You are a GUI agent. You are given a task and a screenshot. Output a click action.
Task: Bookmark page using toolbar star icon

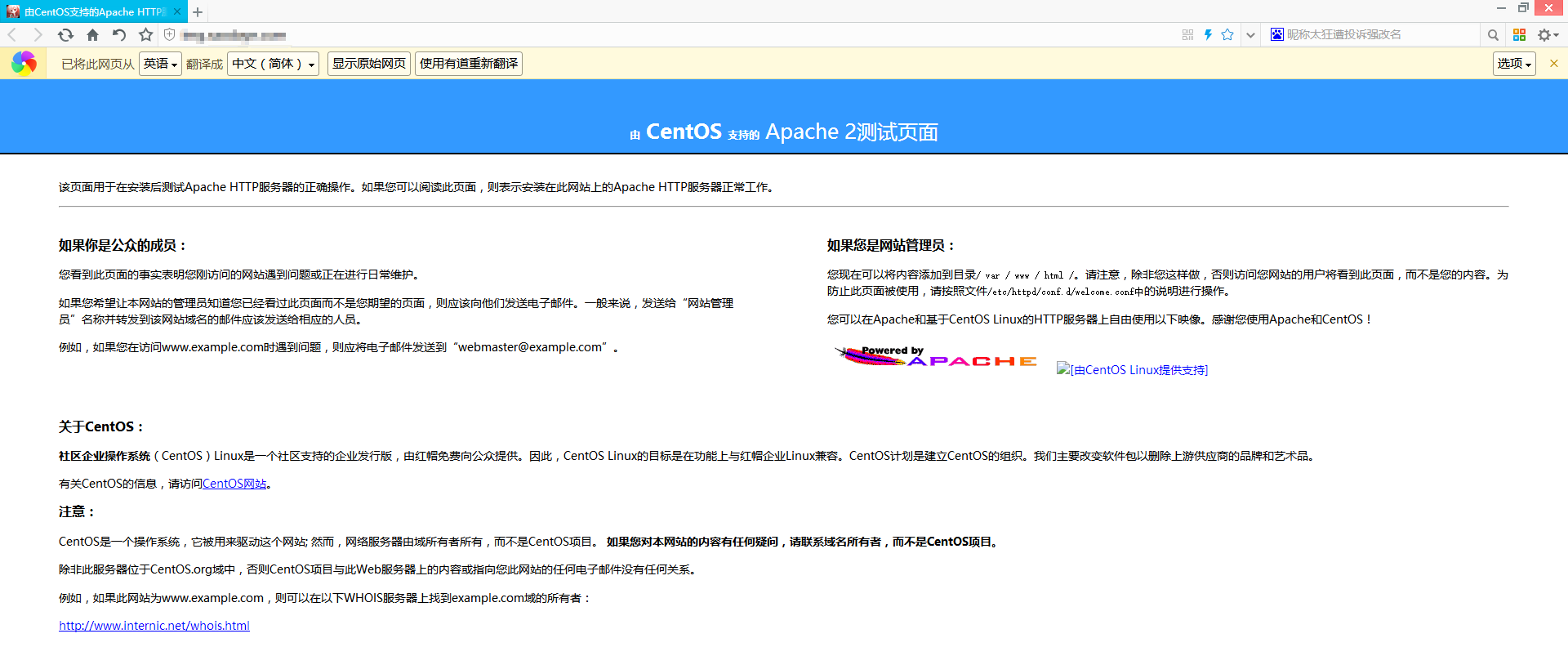pyautogui.click(x=146, y=35)
